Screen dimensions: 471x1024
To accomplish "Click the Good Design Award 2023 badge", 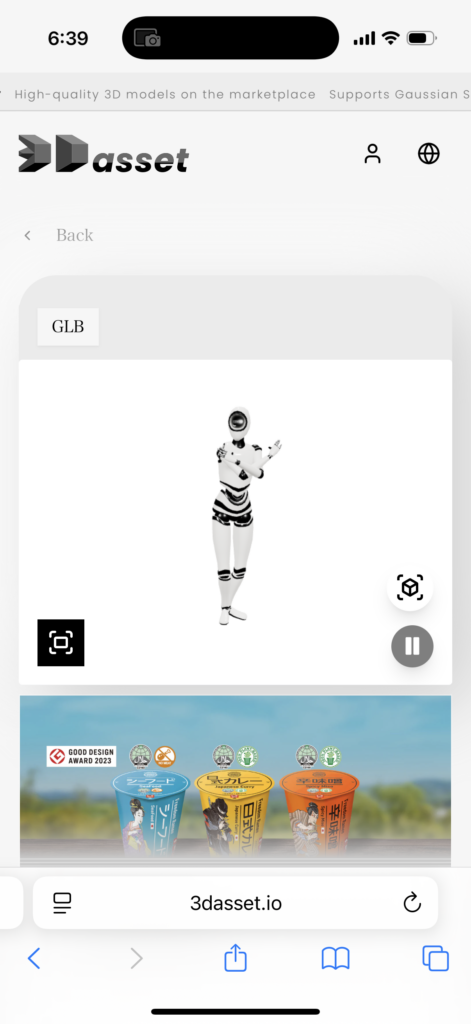I will 81,756.
